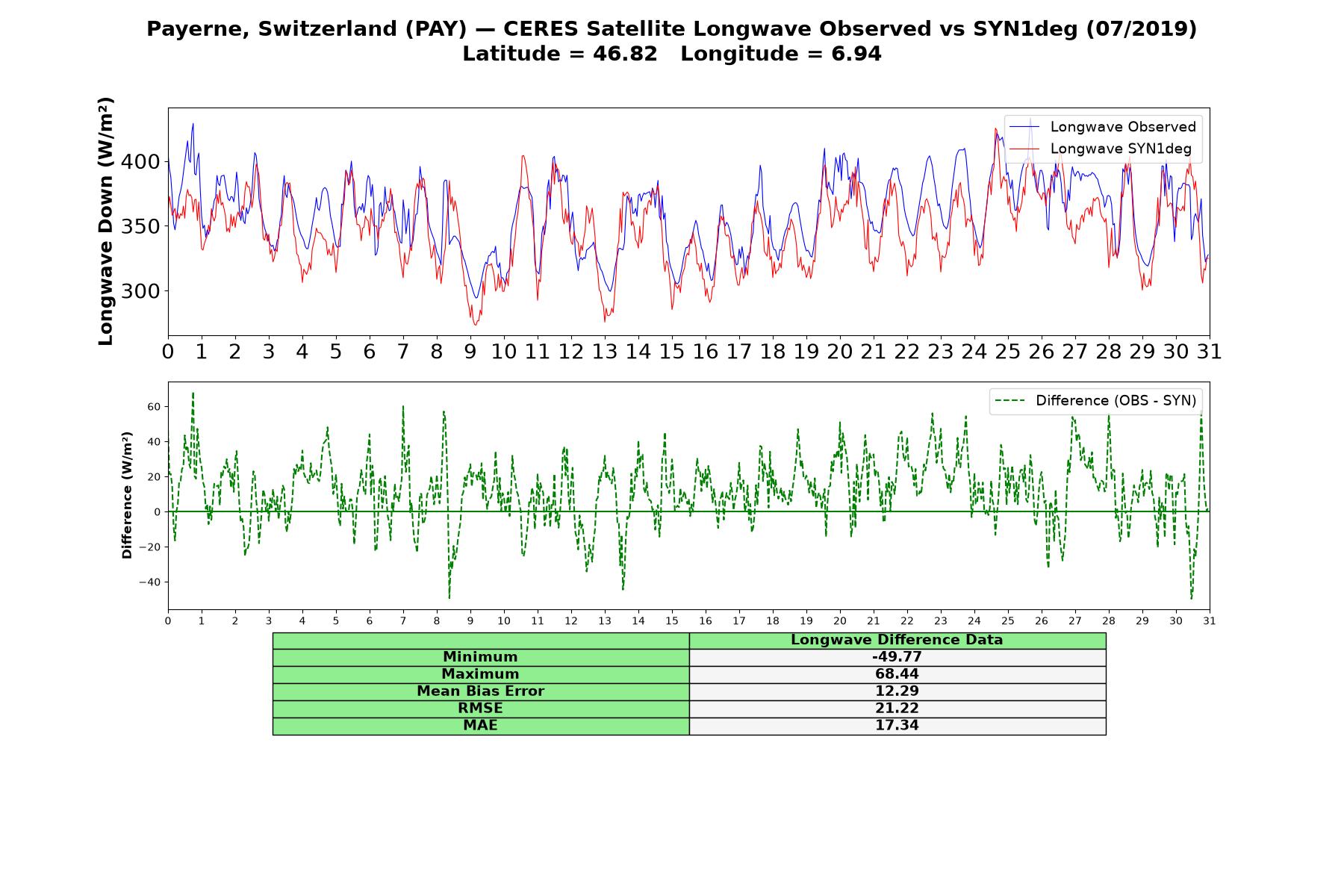The width and height of the screenshot is (1344, 896).
Task: Select the blue line legend swatch
Action: pyautogui.click(x=1024, y=127)
